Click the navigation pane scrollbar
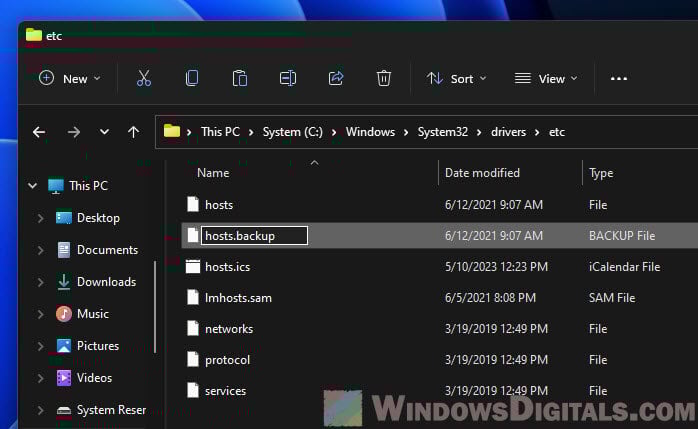This screenshot has width=698, height=429. tap(155, 307)
